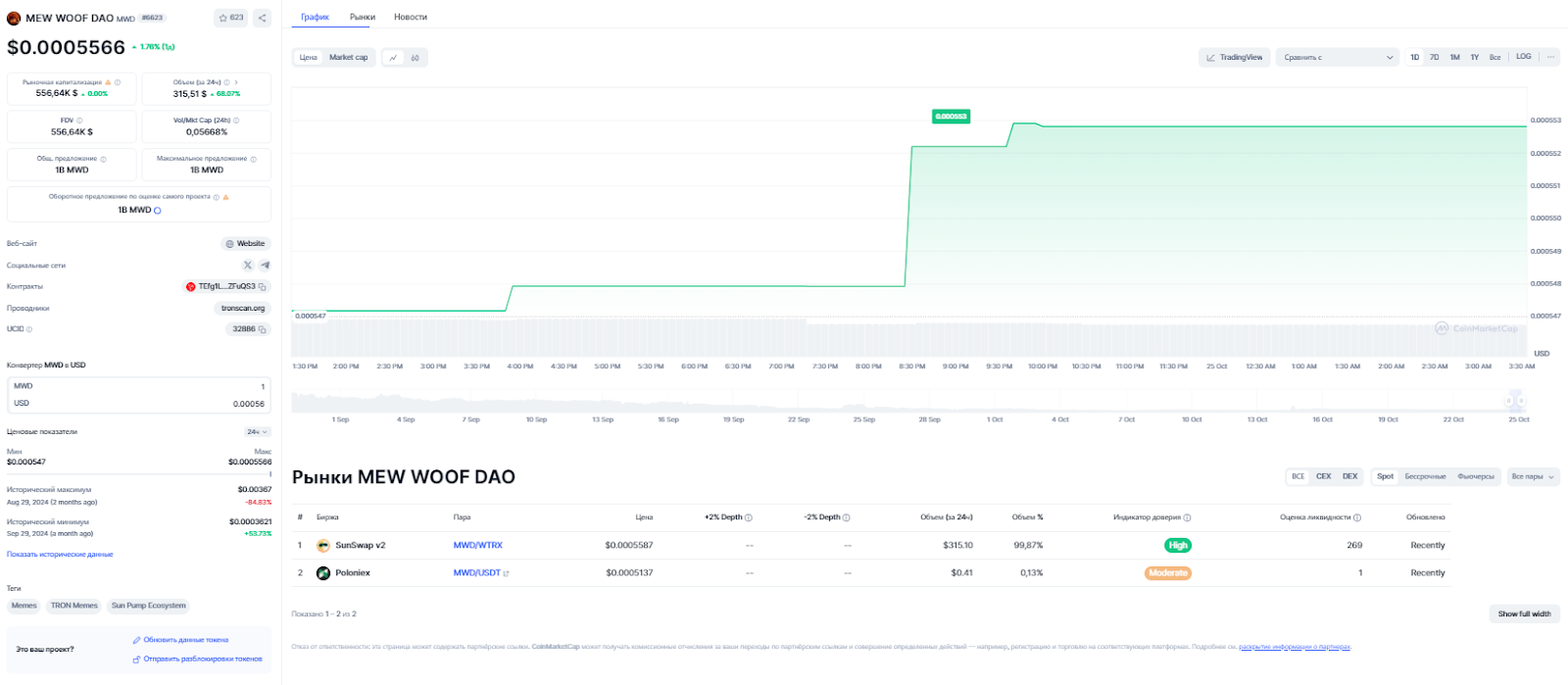Click the warning icon beside Рыночная капитализация
The height and width of the screenshot is (685, 1568).
(108, 82)
